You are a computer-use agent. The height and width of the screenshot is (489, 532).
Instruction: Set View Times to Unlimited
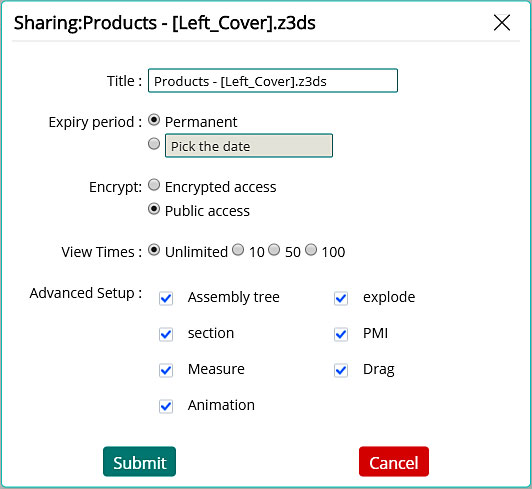pyautogui.click(x=154, y=250)
